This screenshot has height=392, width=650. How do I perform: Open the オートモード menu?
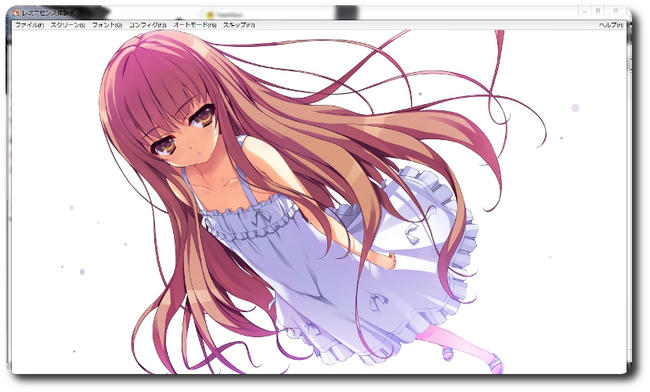[195, 25]
